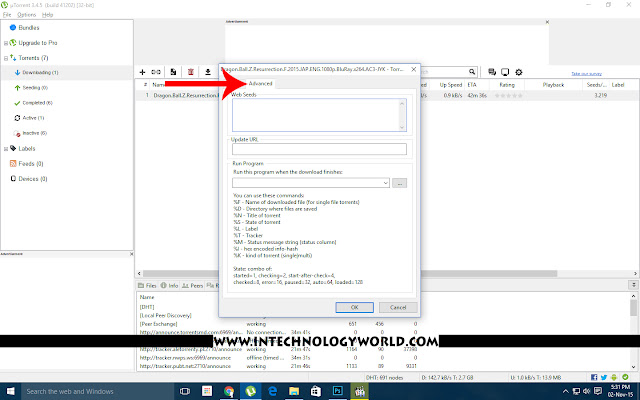This screenshot has width=640, height=400.
Task: Click the Twitter icon in status bar
Action: (x=604, y=377)
